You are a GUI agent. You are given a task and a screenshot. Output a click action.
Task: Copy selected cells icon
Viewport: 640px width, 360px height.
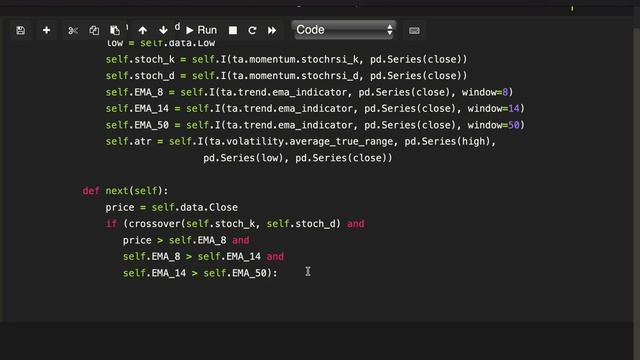click(x=94, y=30)
